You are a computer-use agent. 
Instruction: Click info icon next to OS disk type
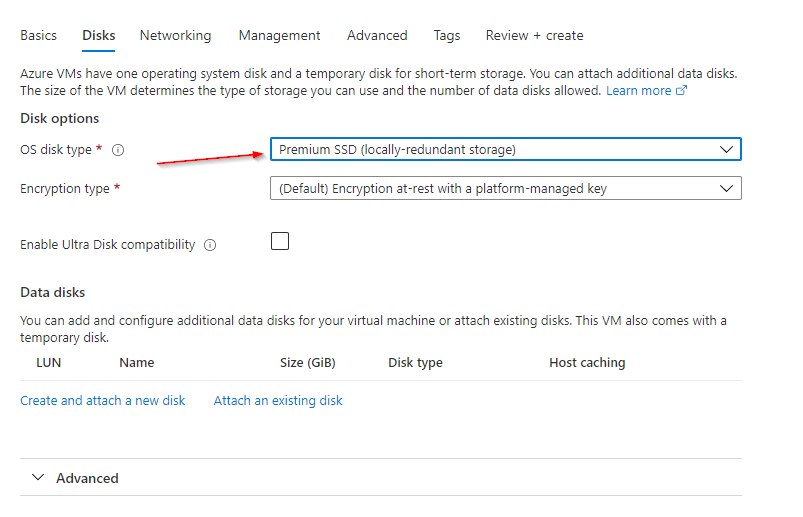click(x=118, y=150)
